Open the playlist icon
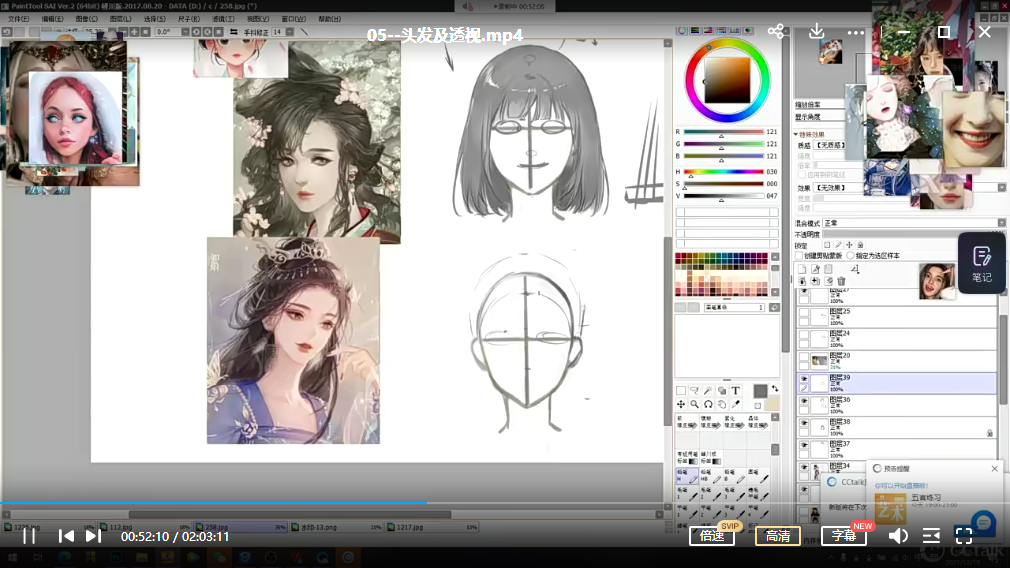Viewport: 1010px width, 568px height. (x=931, y=536)
